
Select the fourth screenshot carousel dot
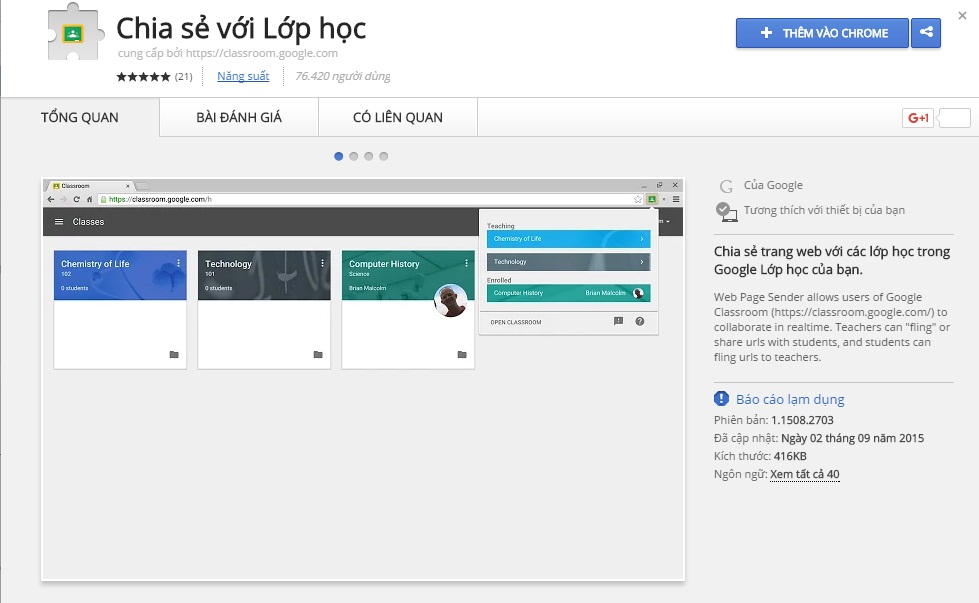pos(383,156)
